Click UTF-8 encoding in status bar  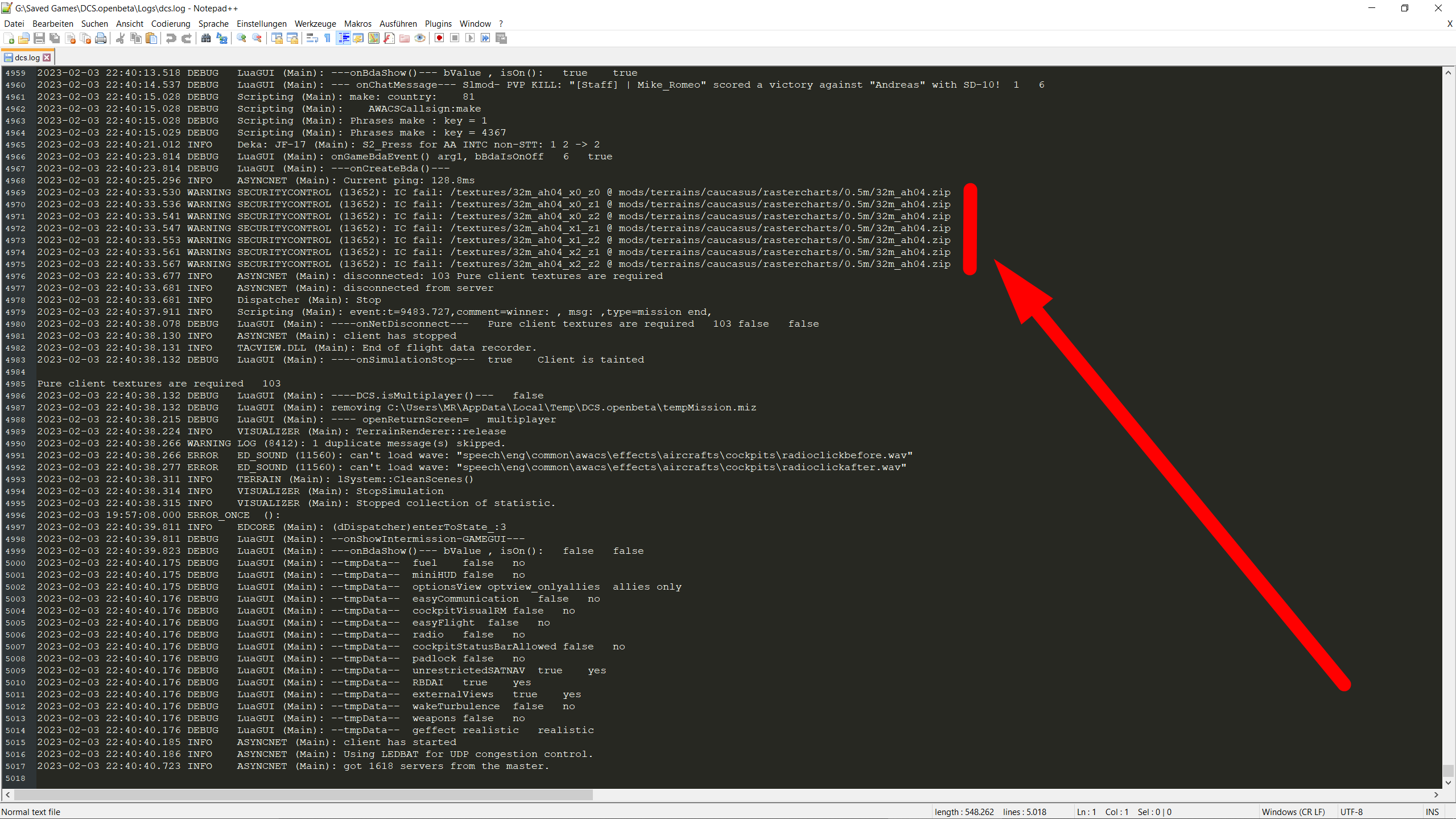pyautogui.click(x=1351, y=812)
